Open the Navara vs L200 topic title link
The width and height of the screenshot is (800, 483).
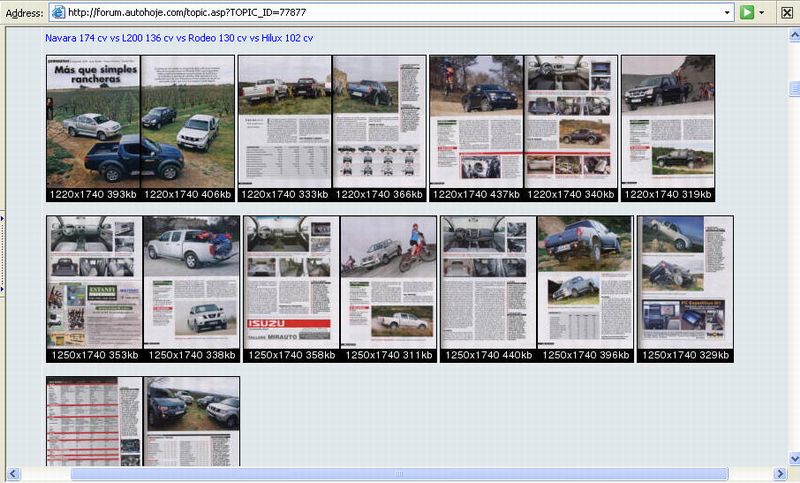[179, 38]
